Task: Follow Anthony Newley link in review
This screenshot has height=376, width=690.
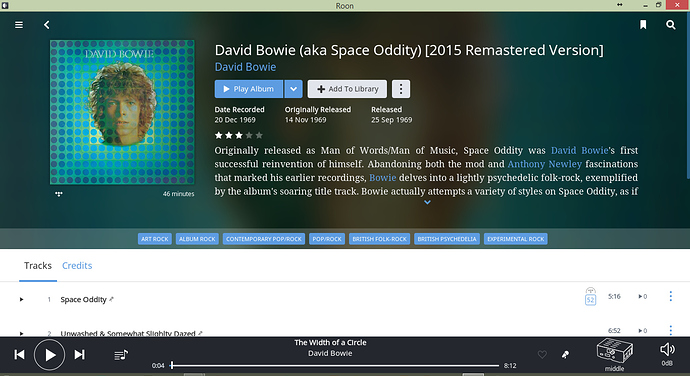Action: click(545, 164)
